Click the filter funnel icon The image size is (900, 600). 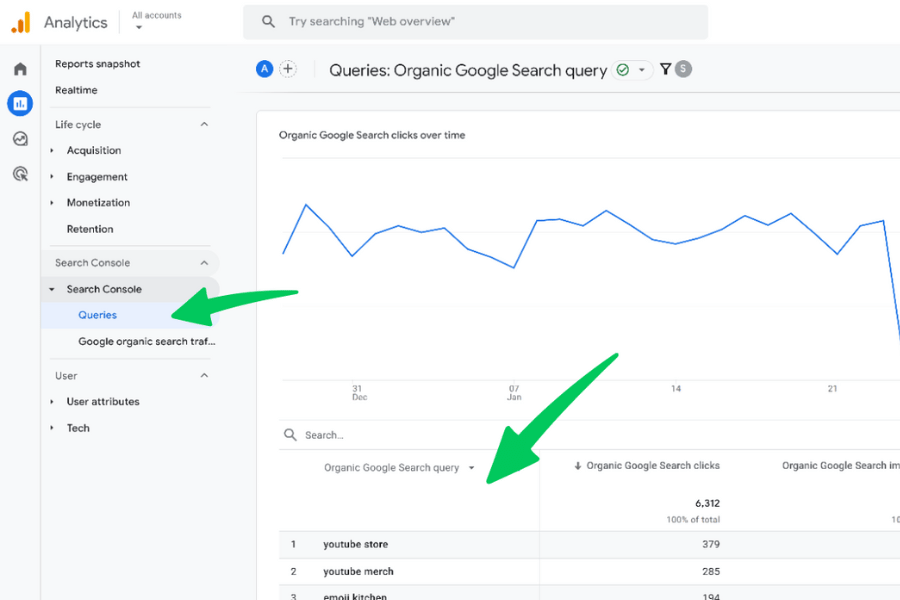coord(665,69)
